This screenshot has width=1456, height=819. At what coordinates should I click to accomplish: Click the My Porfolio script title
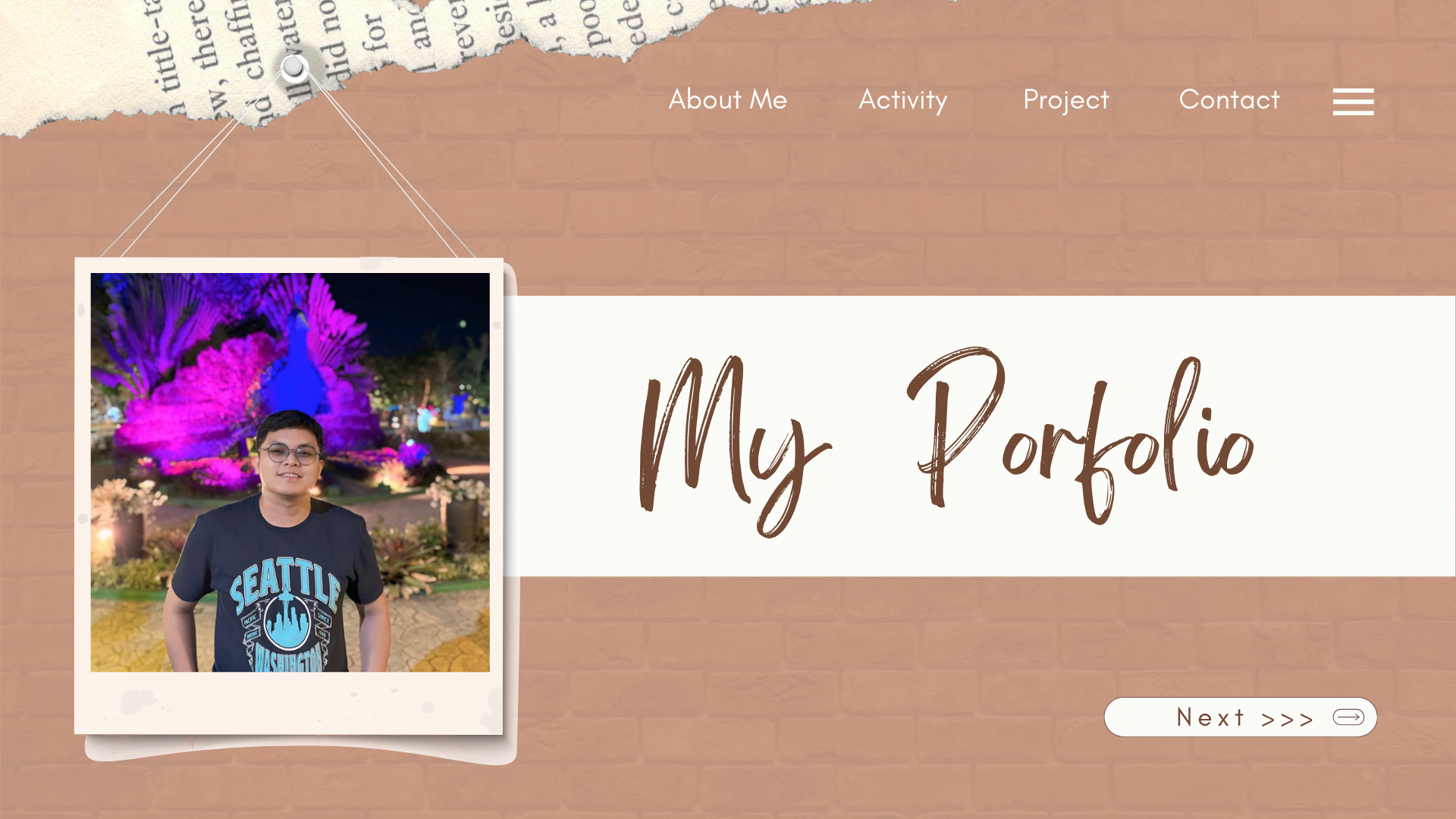click(946, 441)
